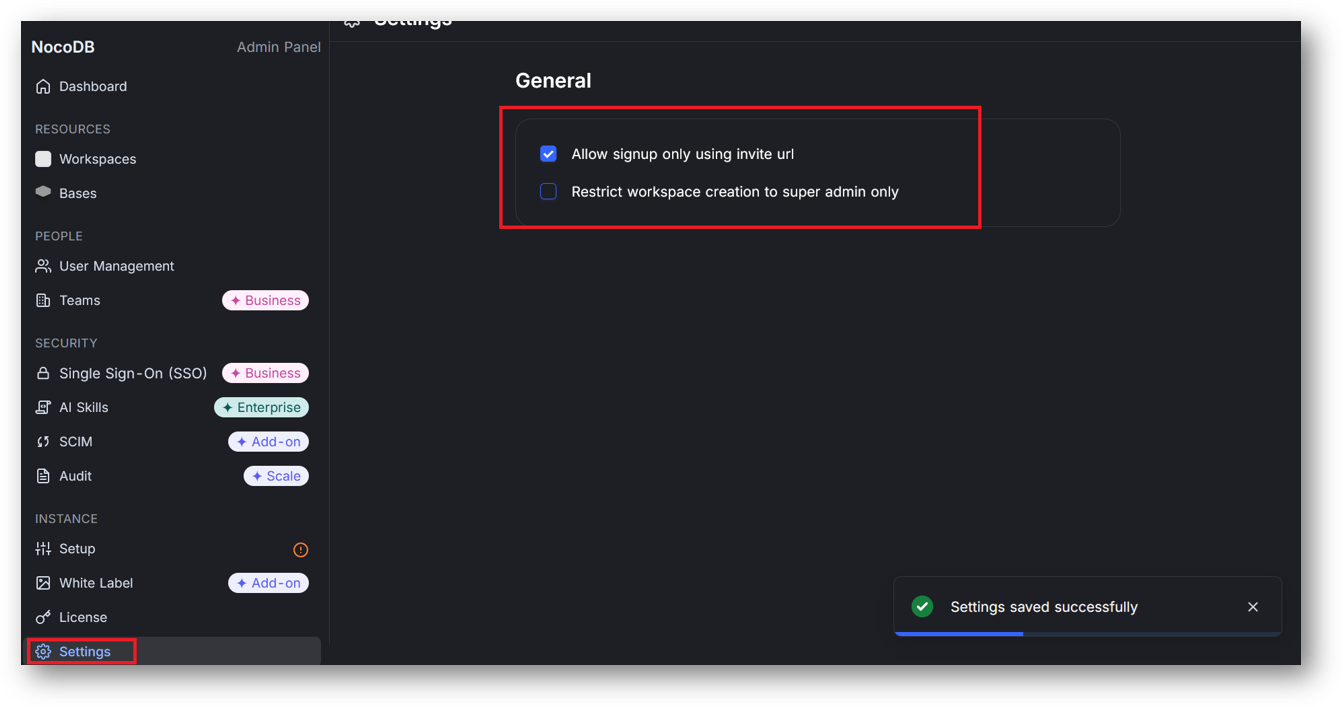The width and height of the screenshot is (1343, 707).
Task: Click the AI Skills icon
Action: [43, 407]
